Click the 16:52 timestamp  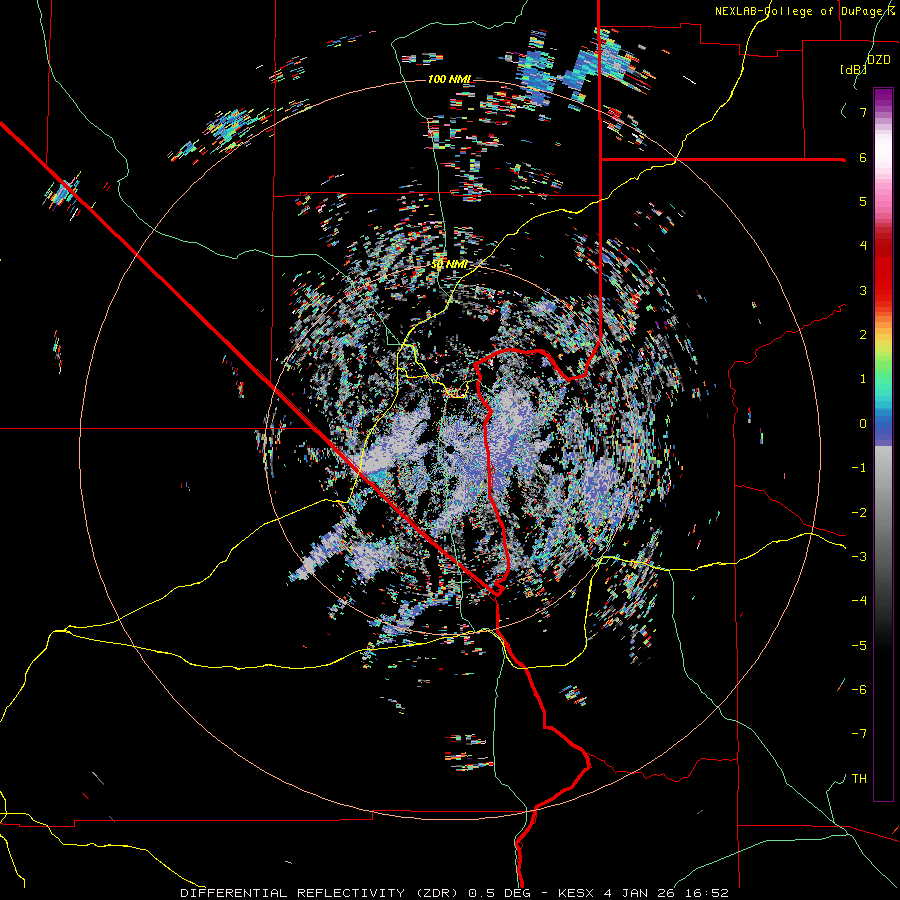(x=708, y=893)
